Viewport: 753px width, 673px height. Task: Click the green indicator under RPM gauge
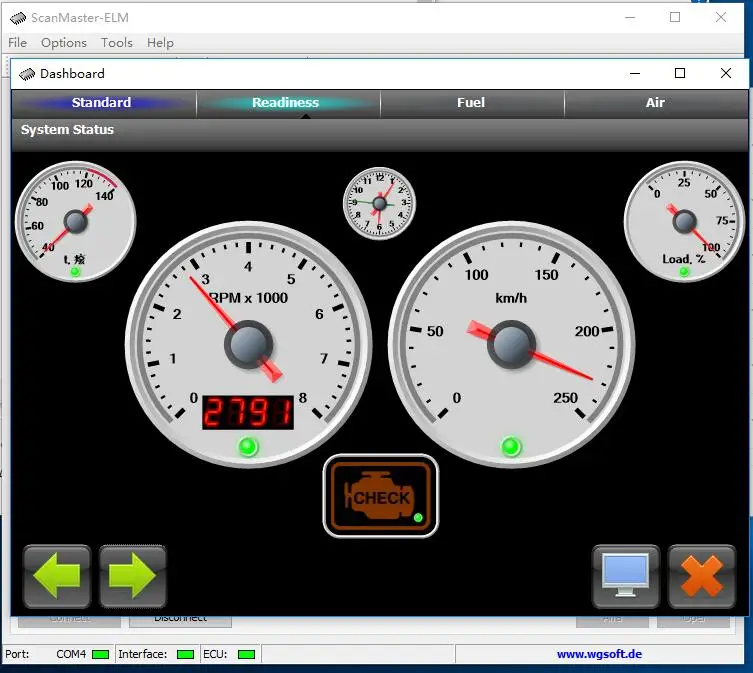click(248, 447)
